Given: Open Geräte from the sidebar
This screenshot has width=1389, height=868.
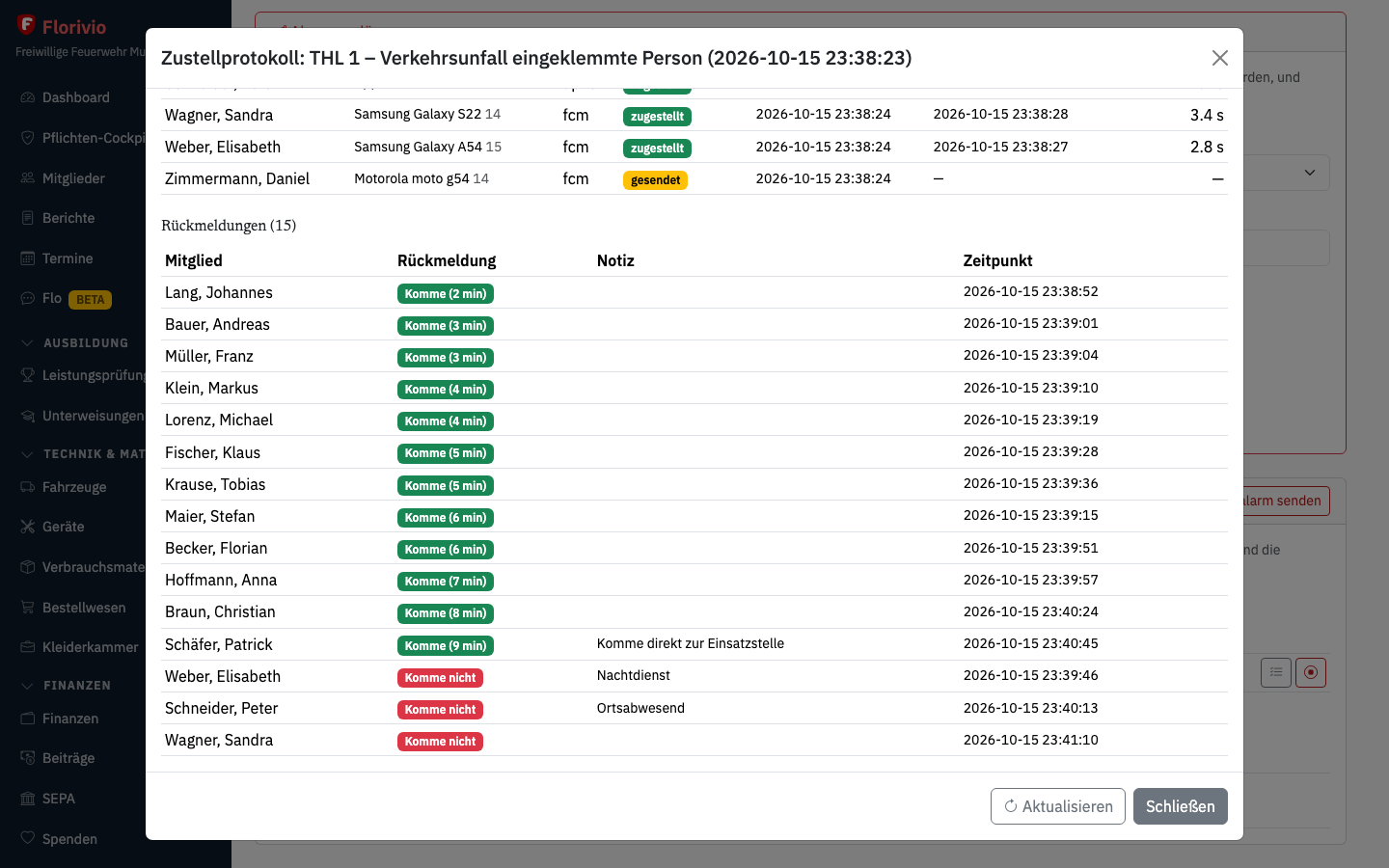Looking at the screenshot, I should pos(52,527).
